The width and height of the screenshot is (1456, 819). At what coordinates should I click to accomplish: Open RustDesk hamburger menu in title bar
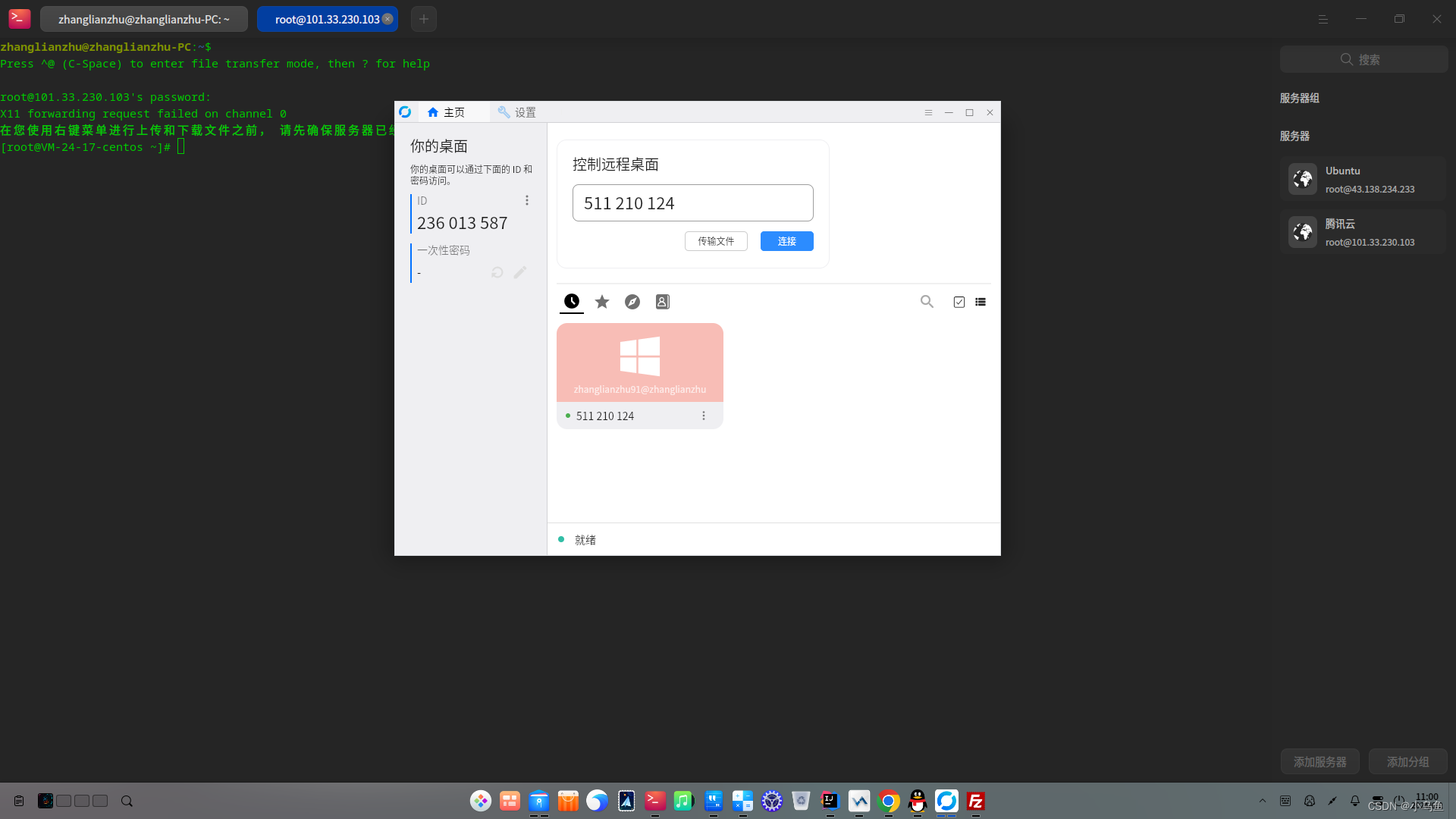(x=928, y=112)
